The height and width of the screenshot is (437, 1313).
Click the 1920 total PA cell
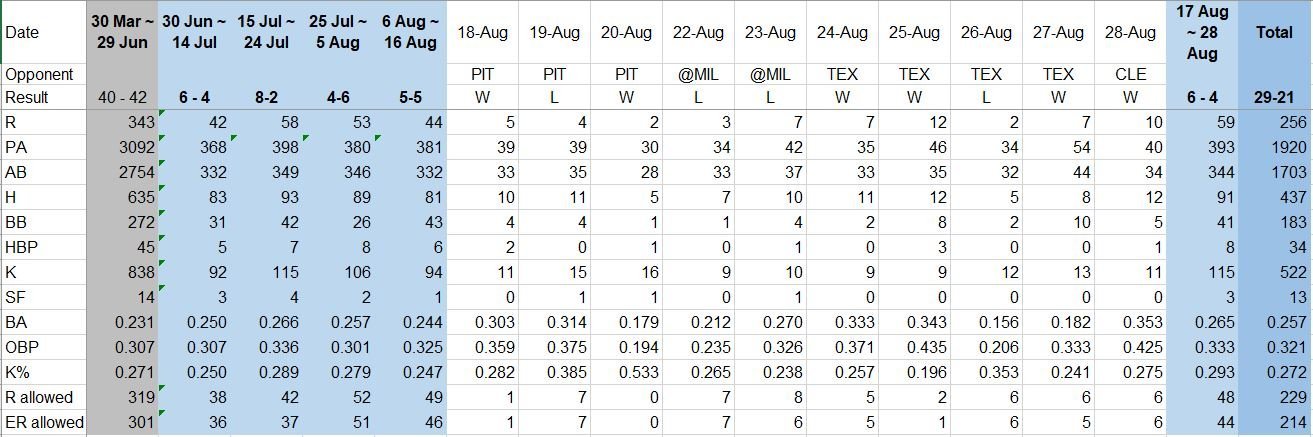(1274, 148)
